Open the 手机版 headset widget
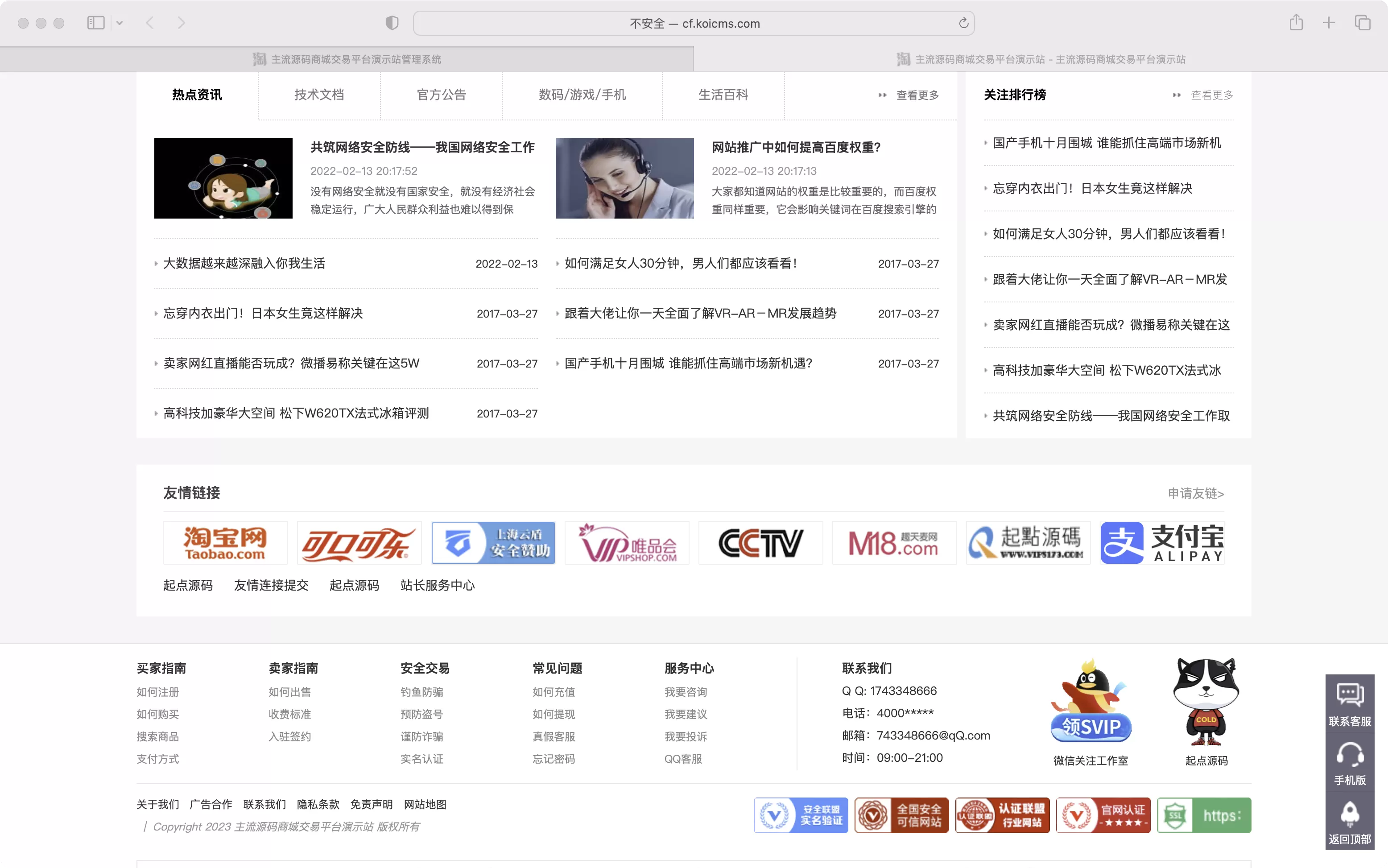 [x=1350, y=763]
